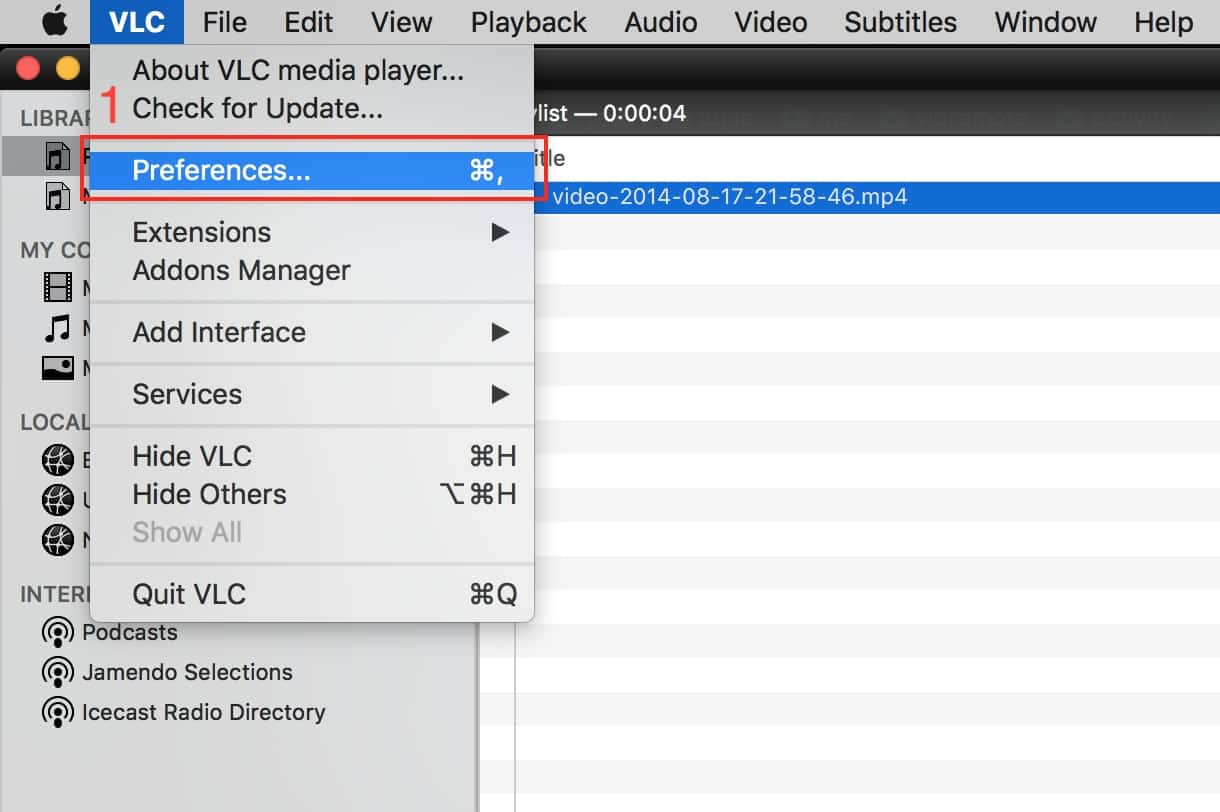Open the Window menu
The image size is (1220, 812).
point(1044,21)
